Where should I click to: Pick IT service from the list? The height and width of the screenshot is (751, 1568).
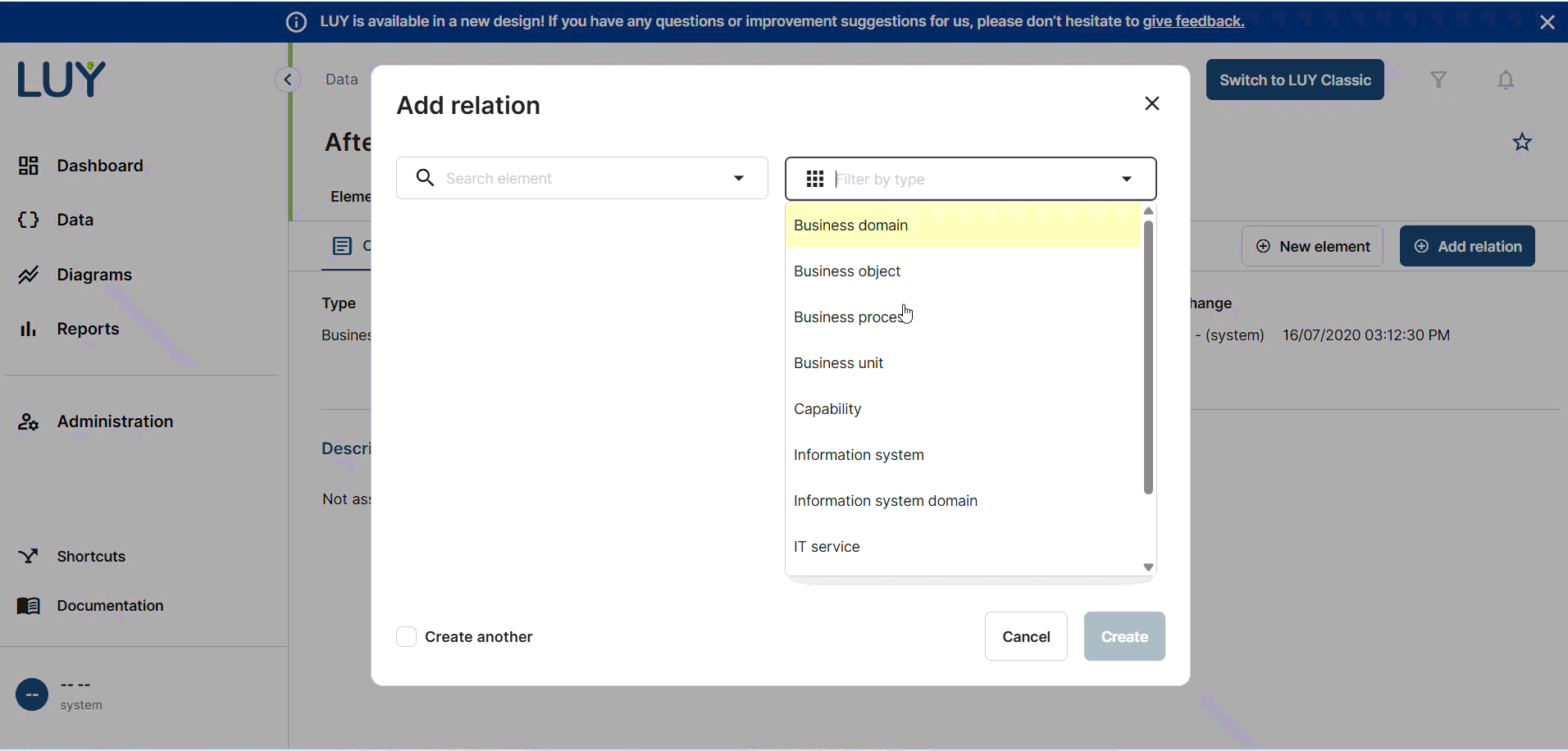[827, 547]
